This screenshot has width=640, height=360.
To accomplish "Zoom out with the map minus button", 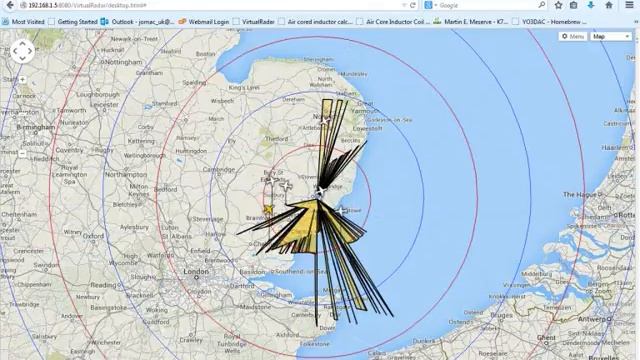I will click(x=22, y=153).
